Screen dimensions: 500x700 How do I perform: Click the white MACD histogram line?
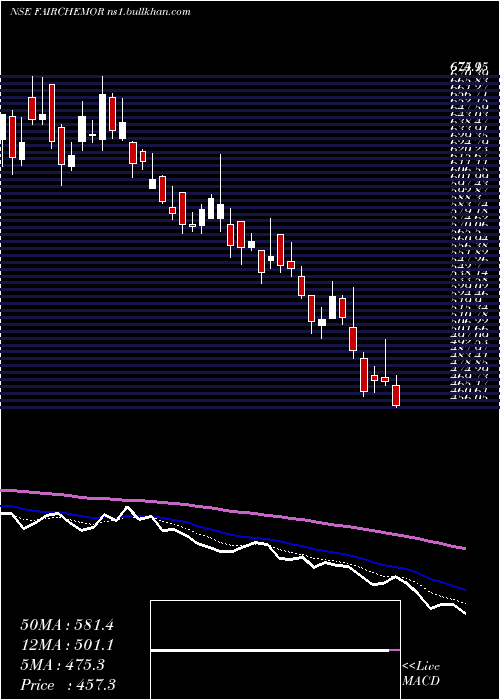(270, 651)
